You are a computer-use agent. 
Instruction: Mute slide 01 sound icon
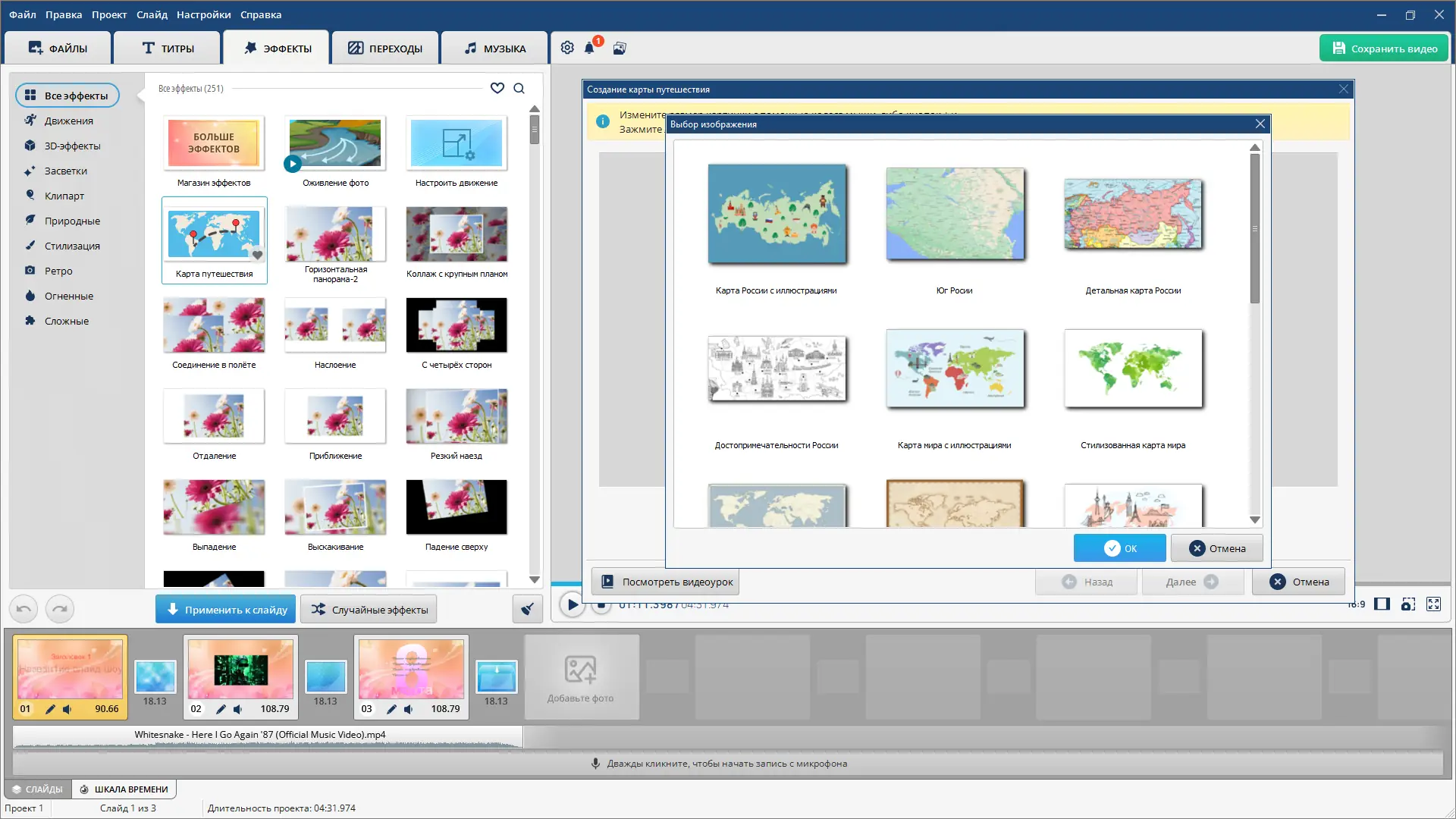67,709
